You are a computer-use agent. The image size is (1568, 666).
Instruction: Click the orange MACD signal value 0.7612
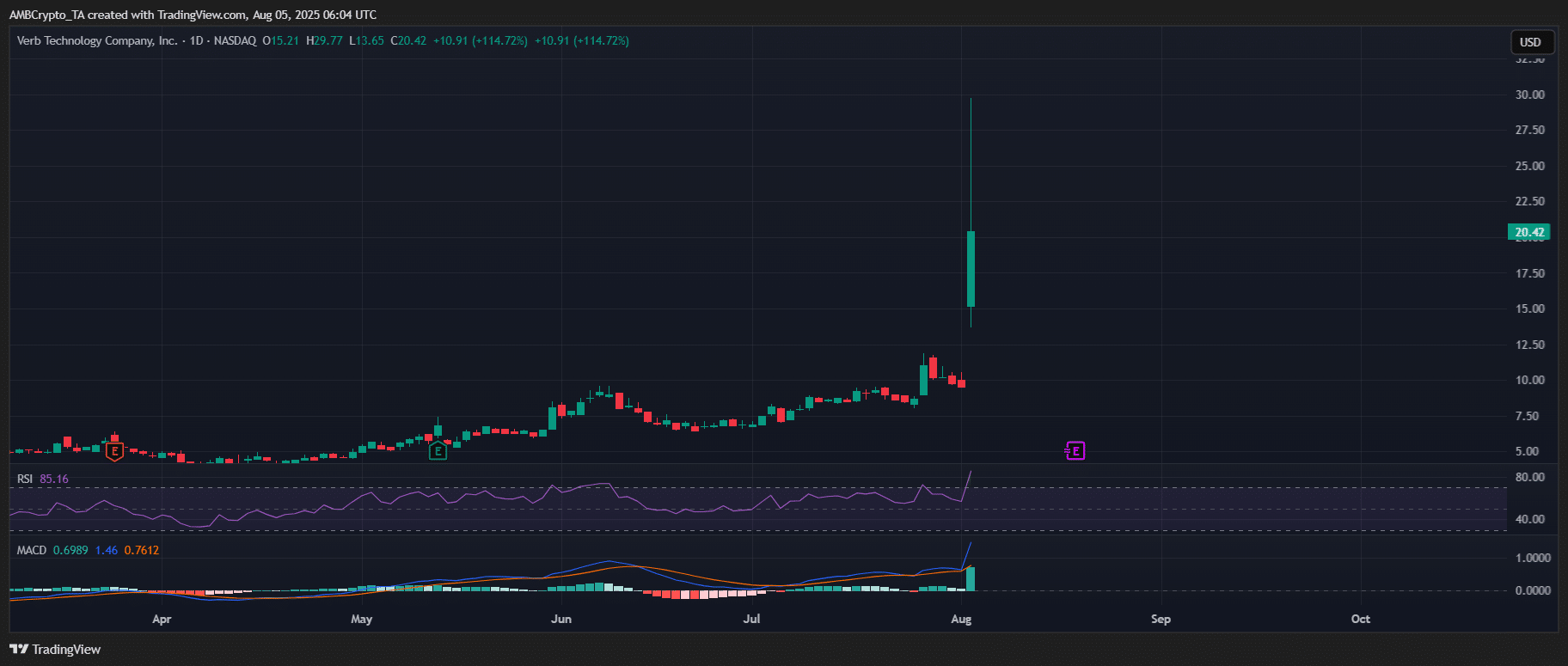142,550
